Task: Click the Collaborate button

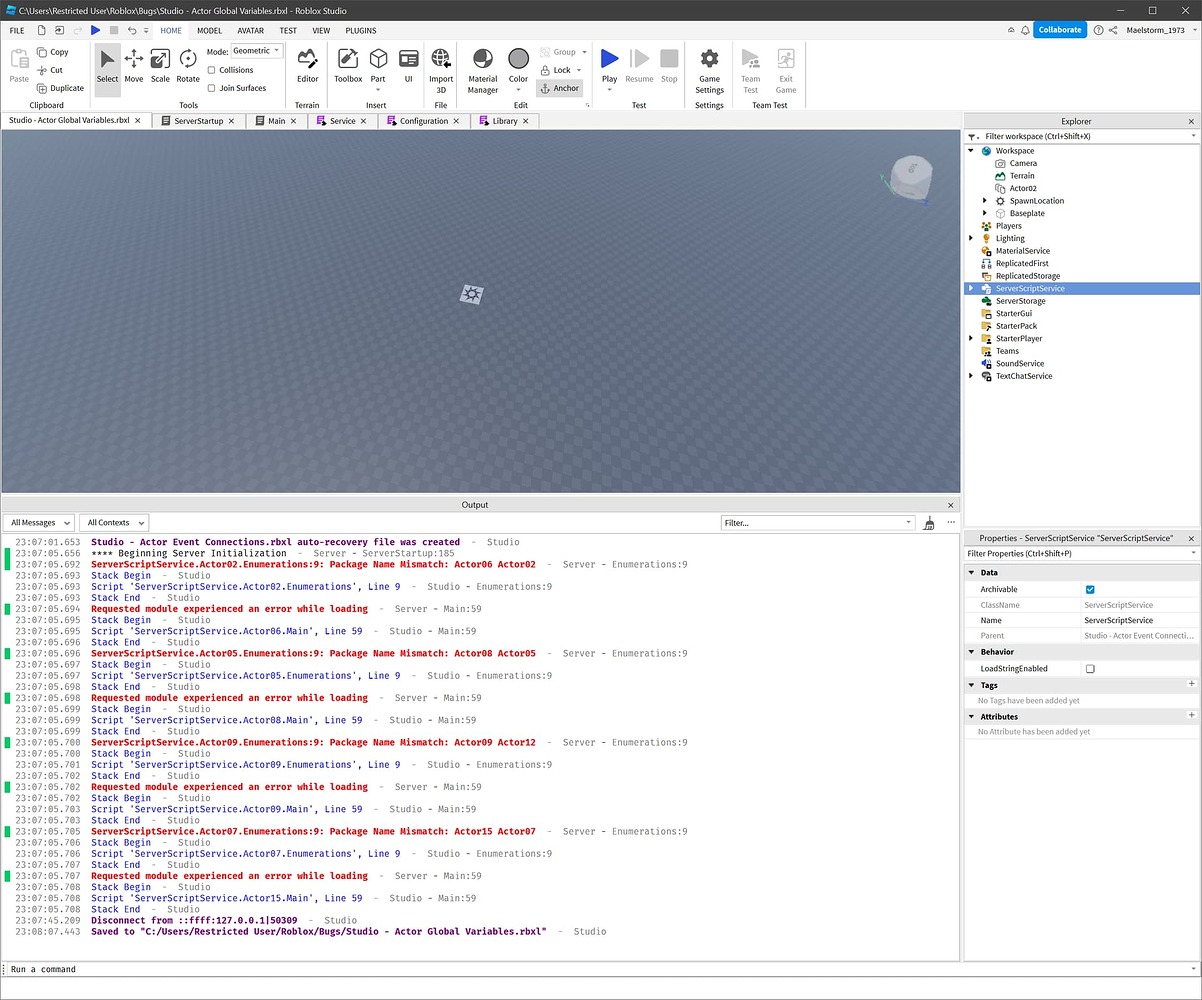Action: coord(1060,30)
